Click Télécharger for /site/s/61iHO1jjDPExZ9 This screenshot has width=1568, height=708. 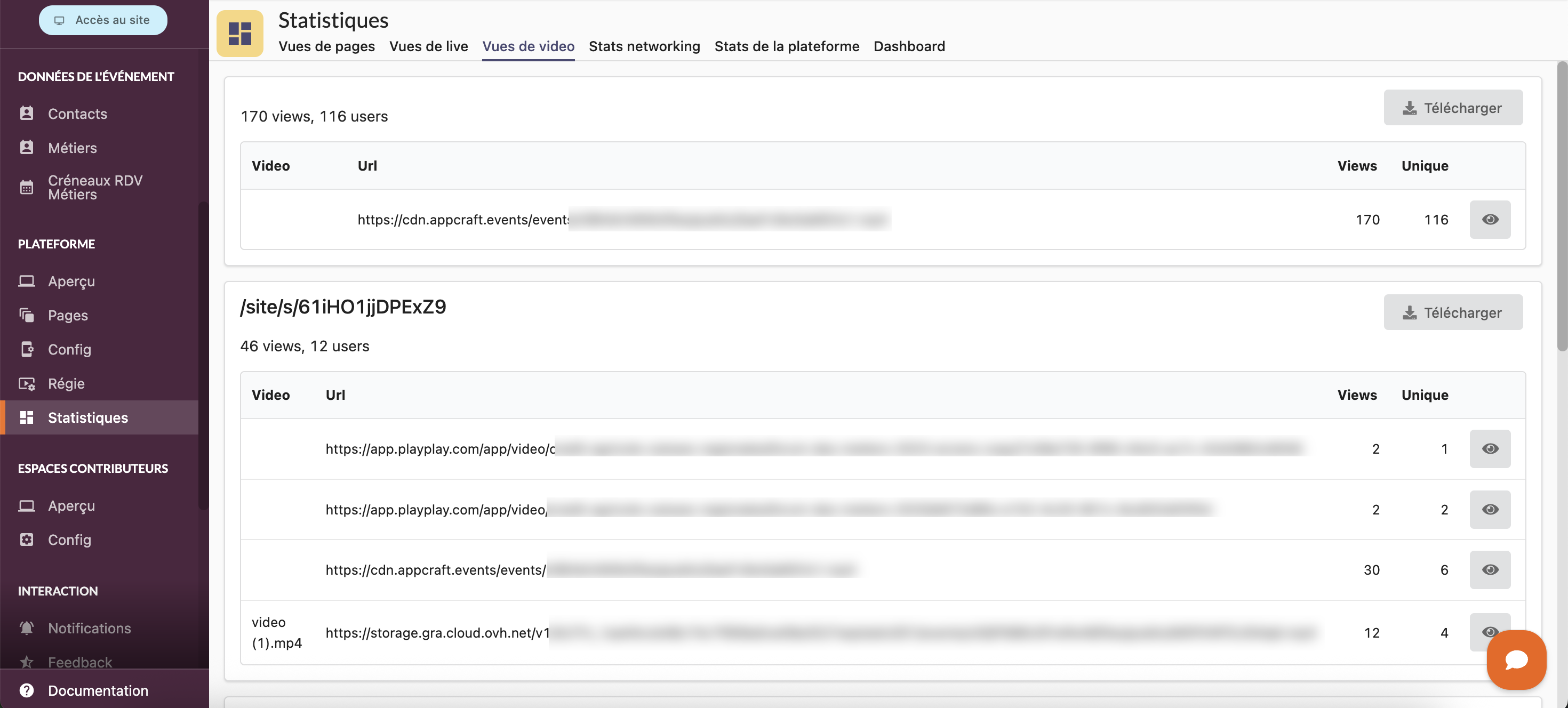tap(1452, 312)
